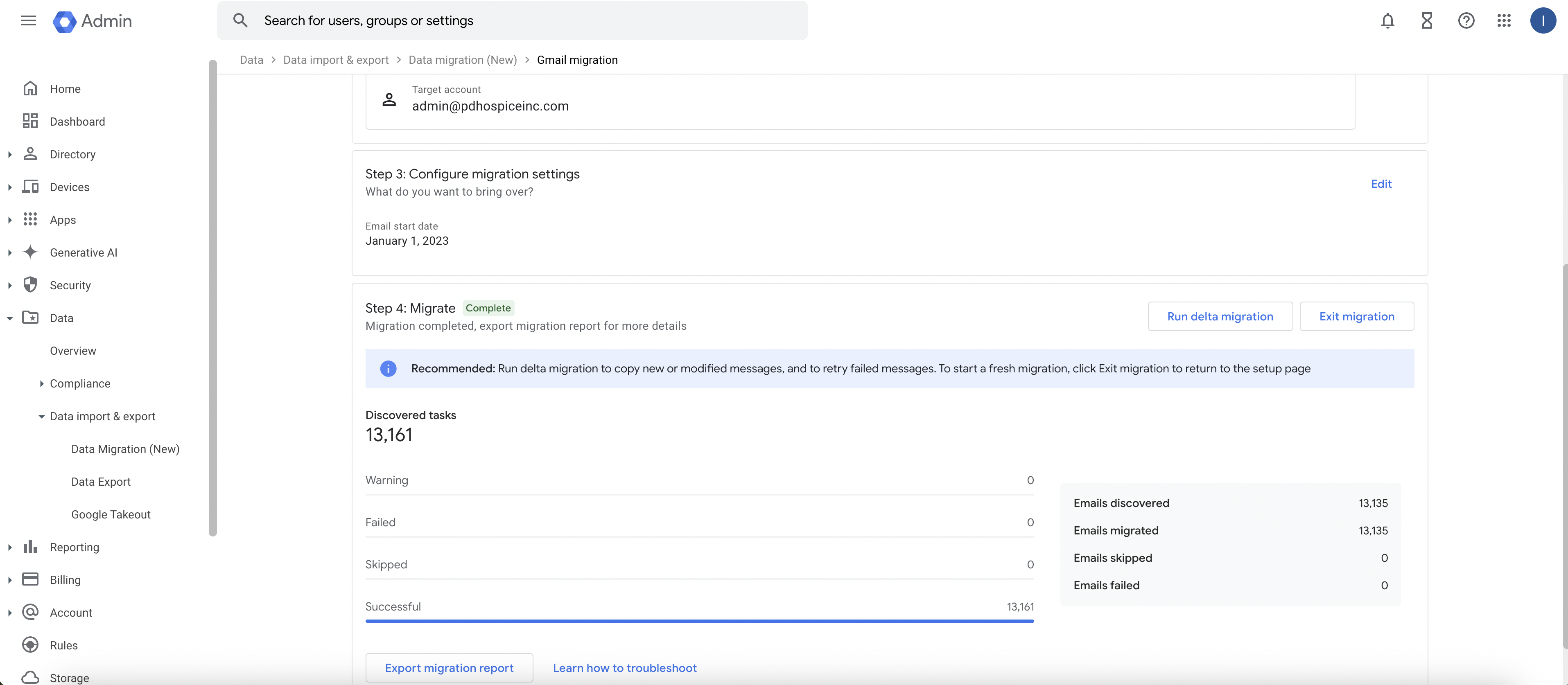Click the Apps grid icon in sidebar
The height and width of the screenshot is (685, 1568).
[x=30, y=220]
